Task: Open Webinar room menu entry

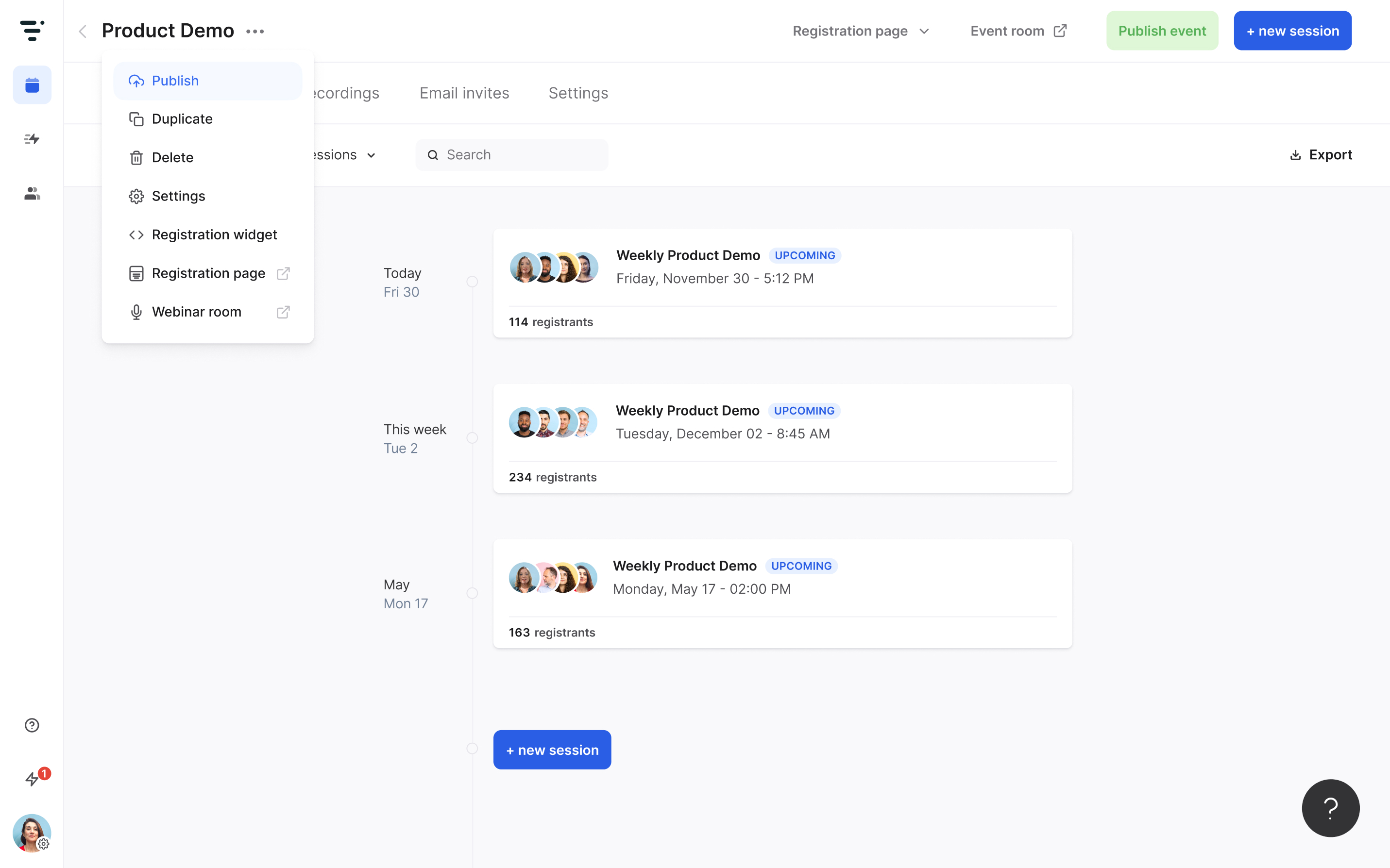Action: (208, 312)
